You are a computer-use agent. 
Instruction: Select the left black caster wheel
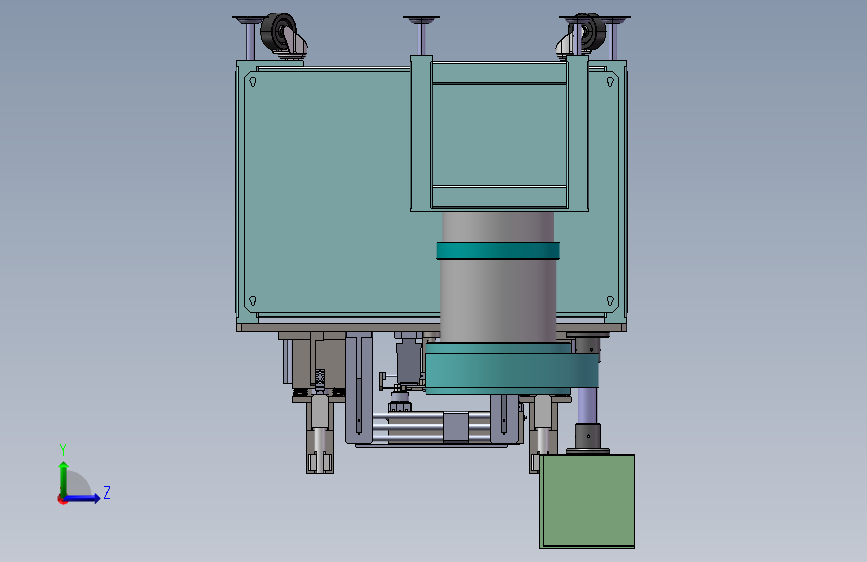point(279,32)
